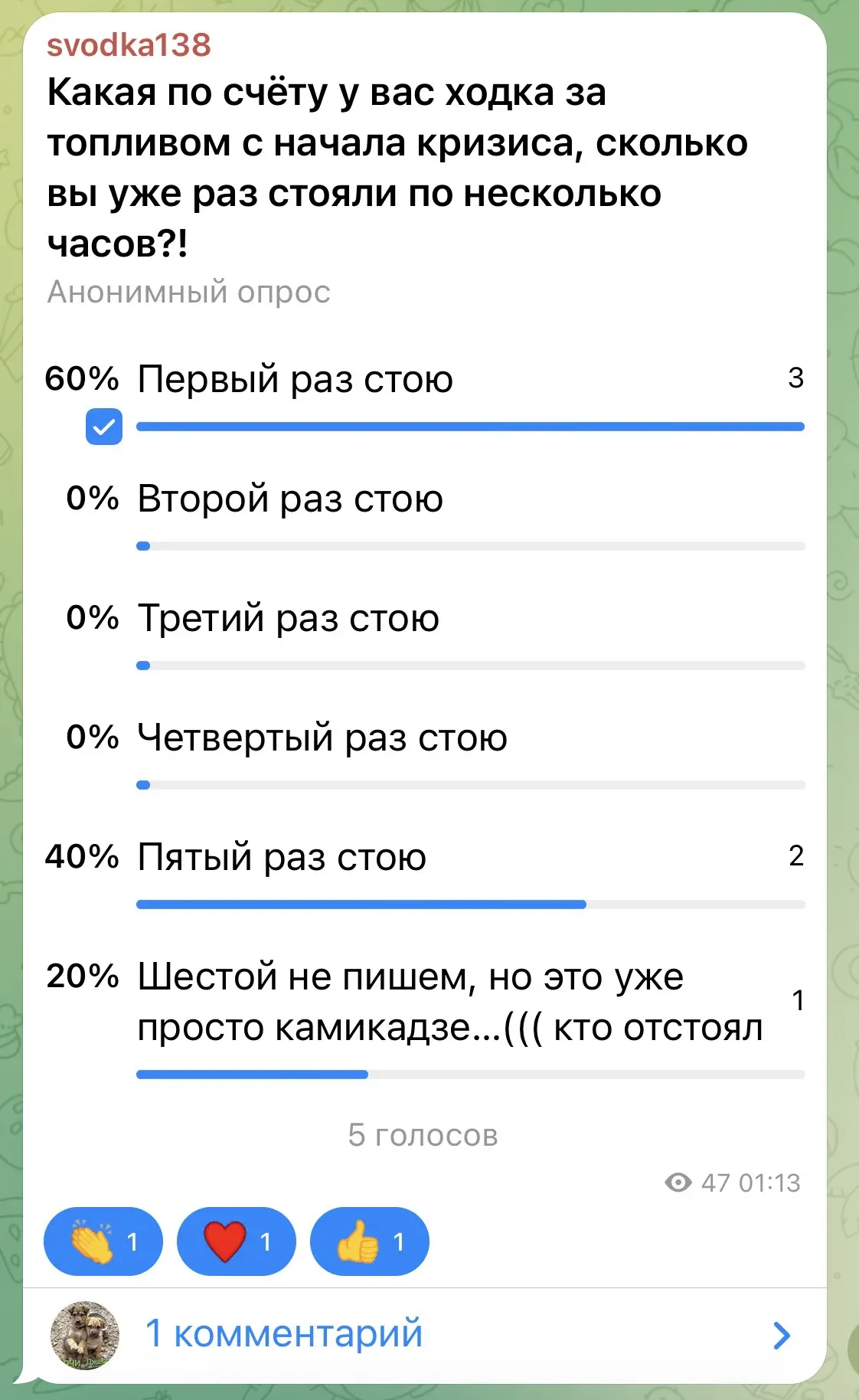The image size is (859, 1400).
Task: Open the 1 комментарий link
Action: 283,1333
